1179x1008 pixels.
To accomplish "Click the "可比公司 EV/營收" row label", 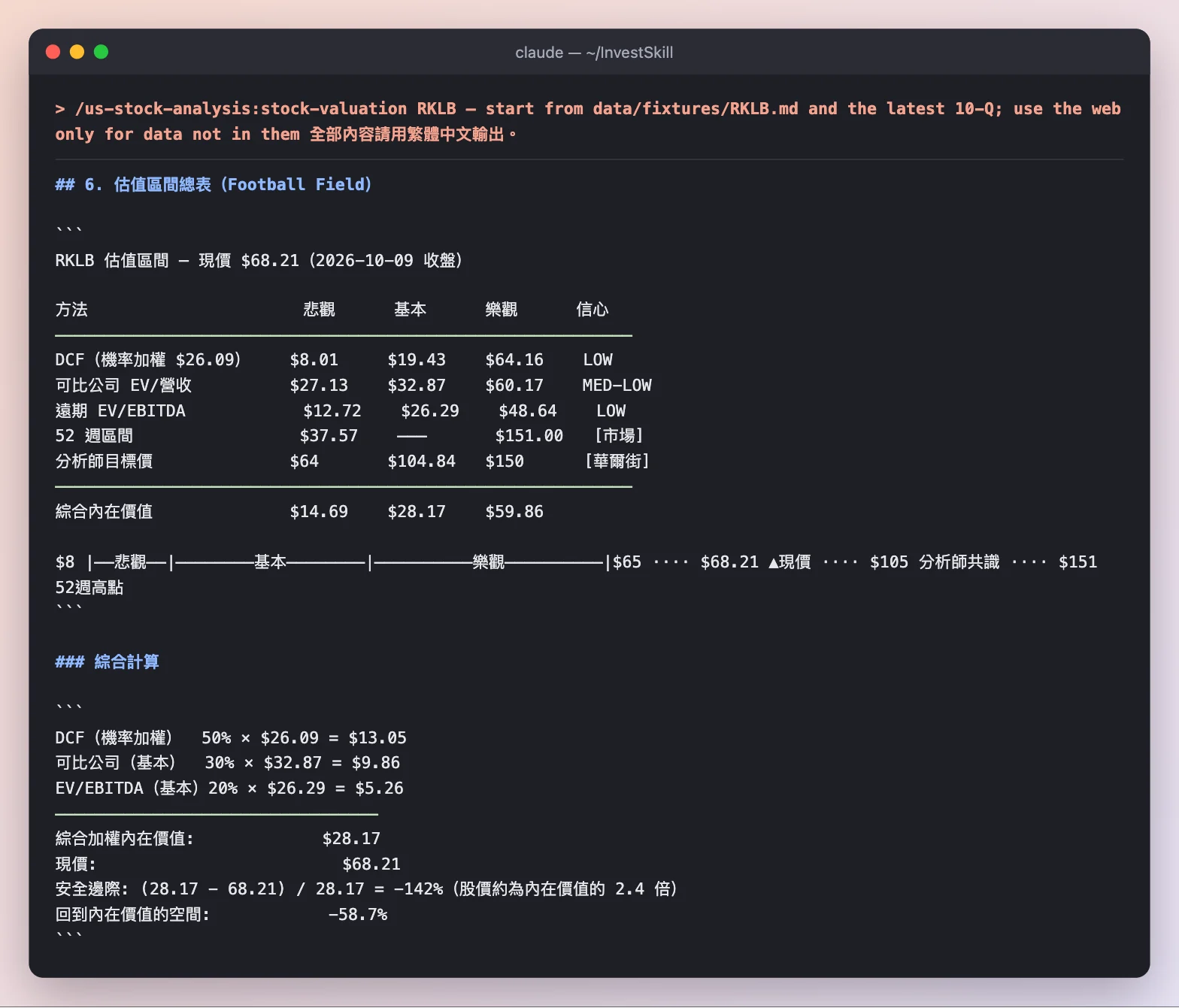I will (123, 386).
